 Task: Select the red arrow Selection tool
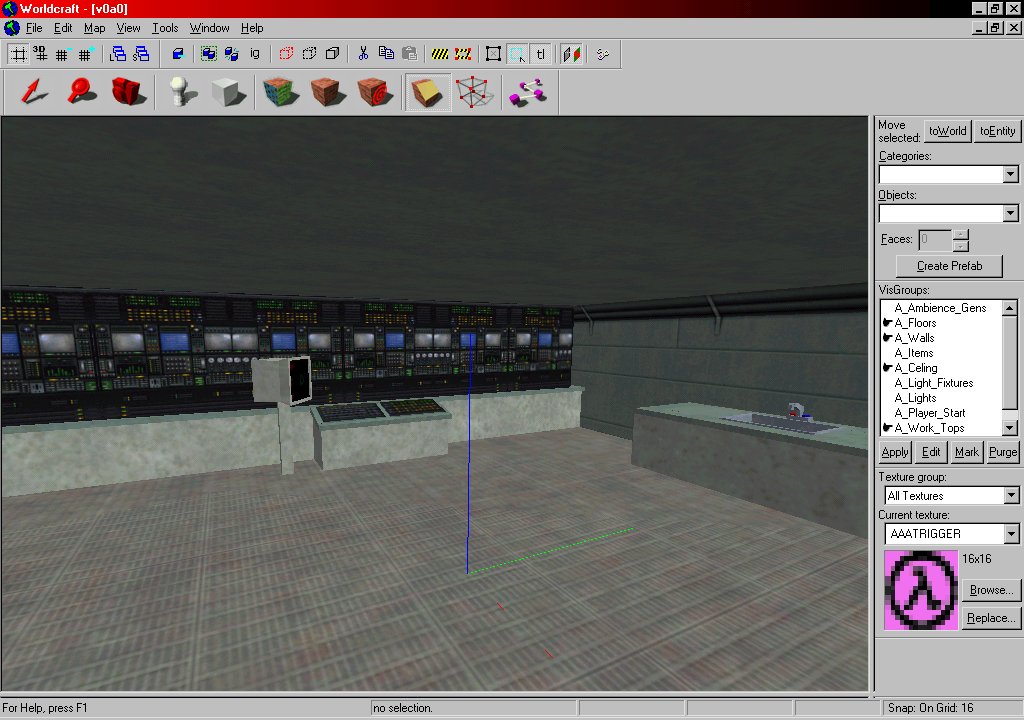click(x=33, y=92)
